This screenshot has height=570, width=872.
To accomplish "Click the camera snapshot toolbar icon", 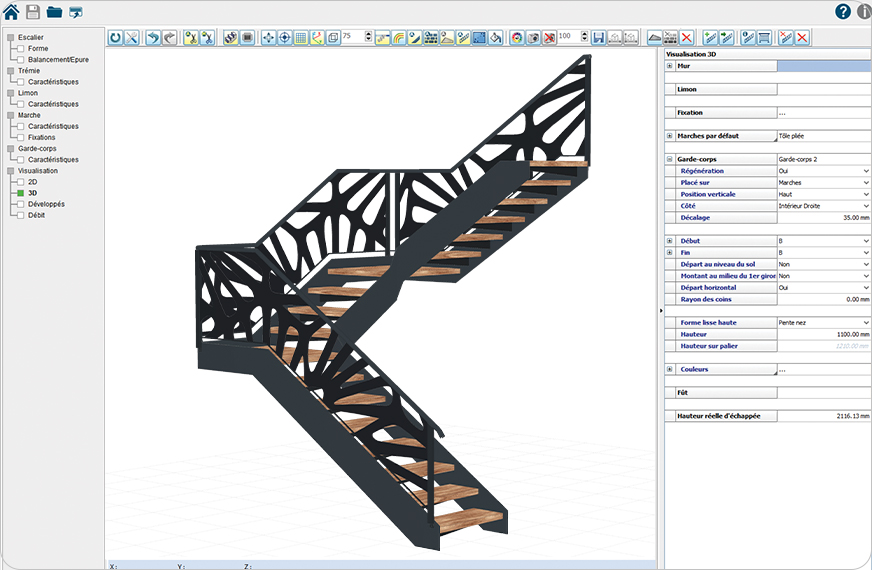I will [533, 37].
